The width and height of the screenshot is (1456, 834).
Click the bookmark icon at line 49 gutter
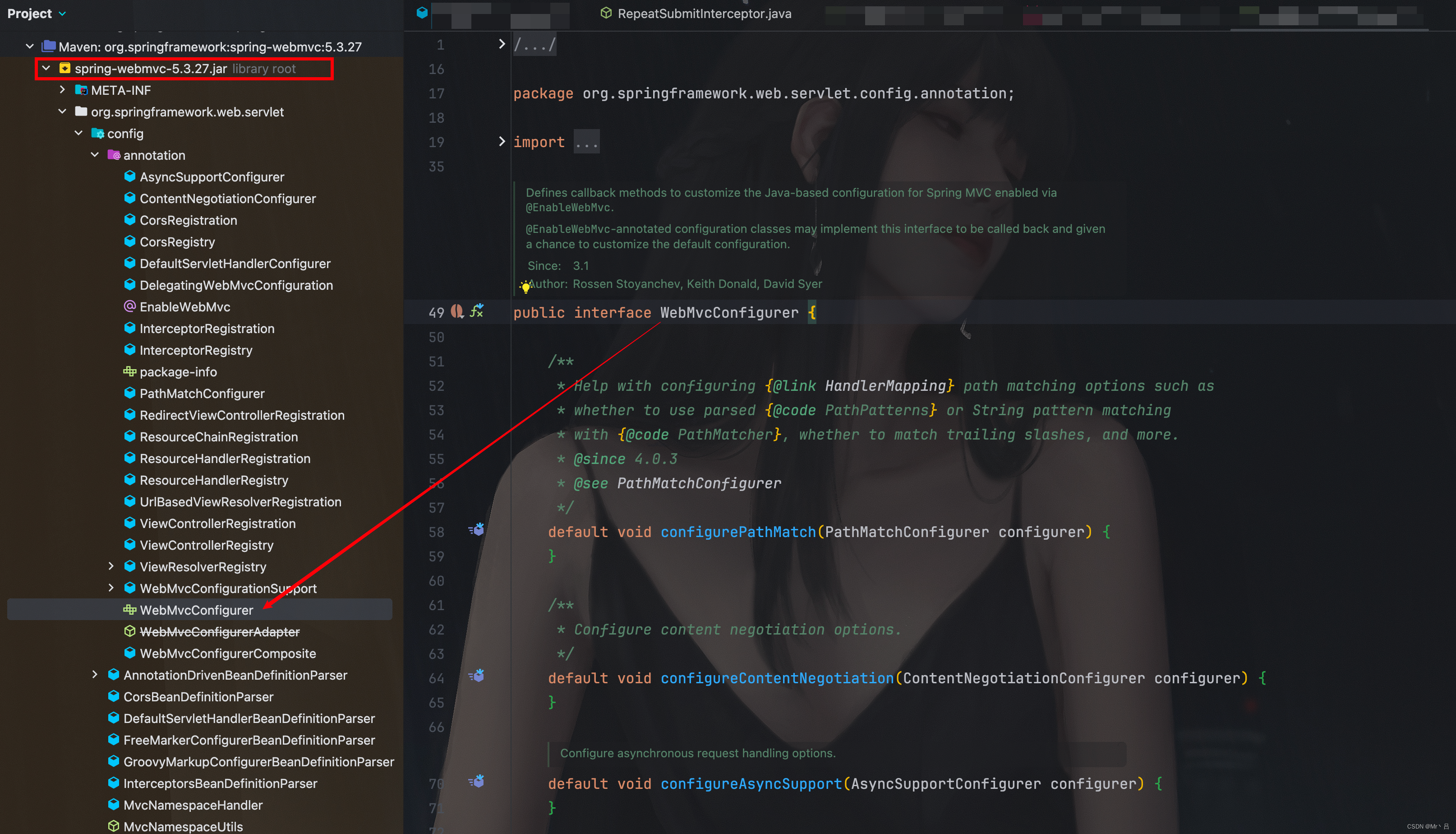459,312
